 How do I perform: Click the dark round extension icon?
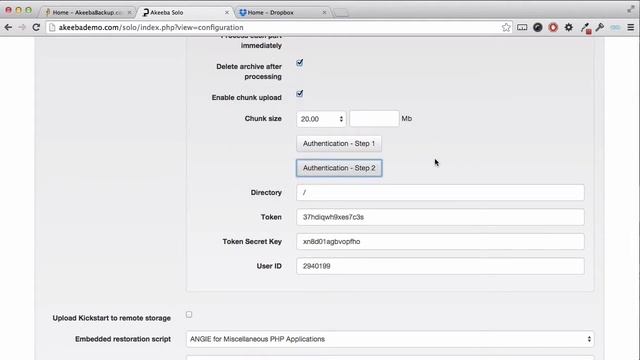pyautogui.click(x=538, y=27)
